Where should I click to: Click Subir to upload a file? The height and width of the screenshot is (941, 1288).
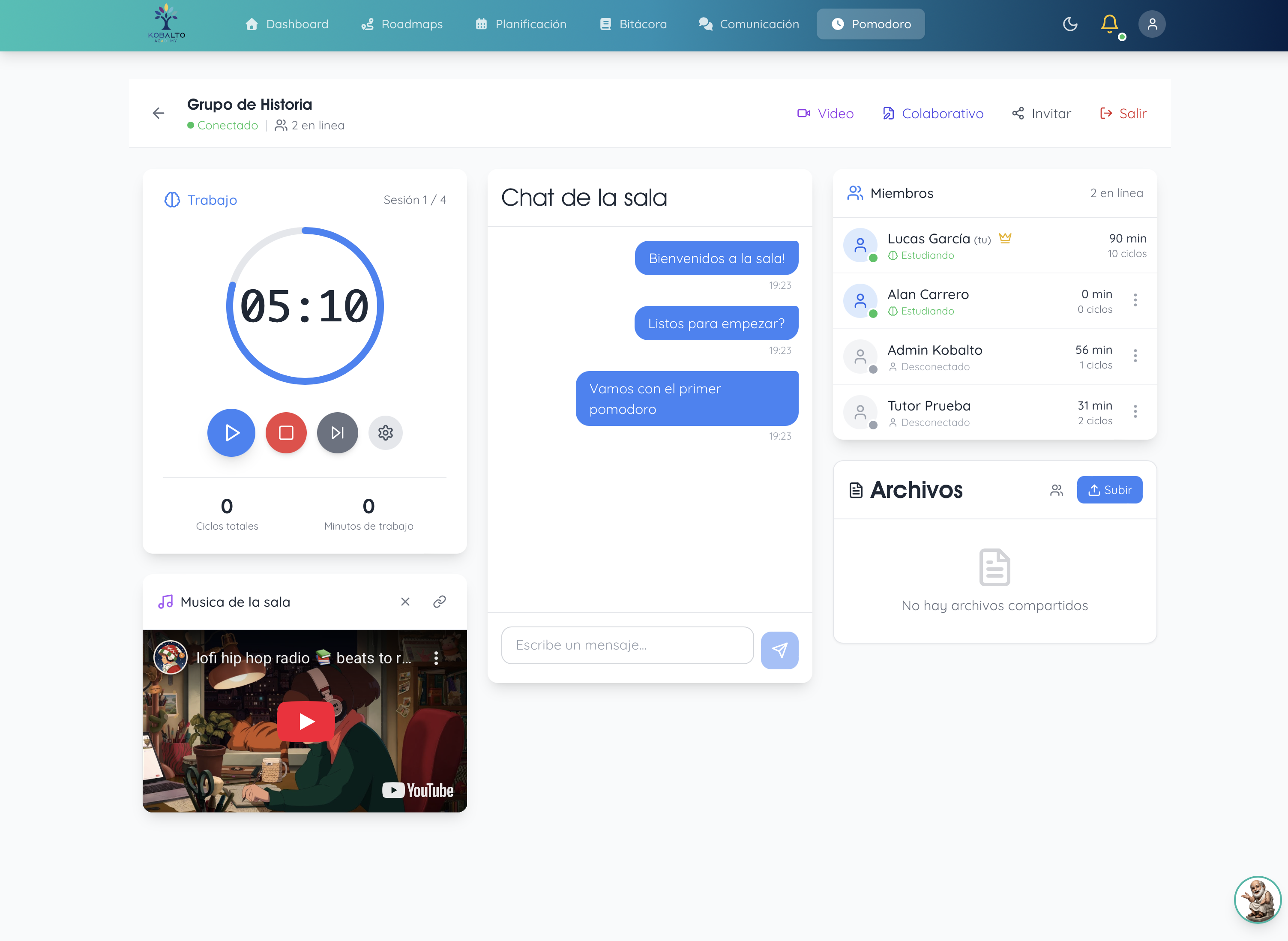click(1109, 490)
